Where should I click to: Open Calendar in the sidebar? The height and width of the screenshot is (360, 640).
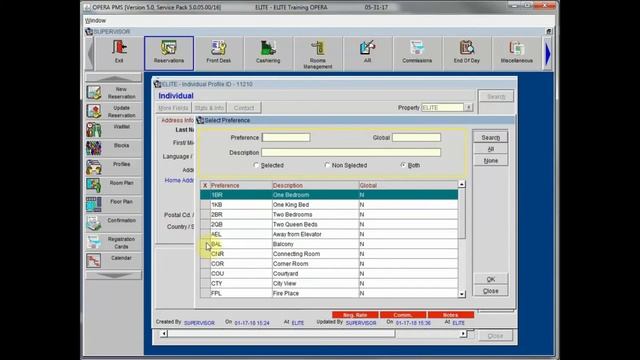113,261
